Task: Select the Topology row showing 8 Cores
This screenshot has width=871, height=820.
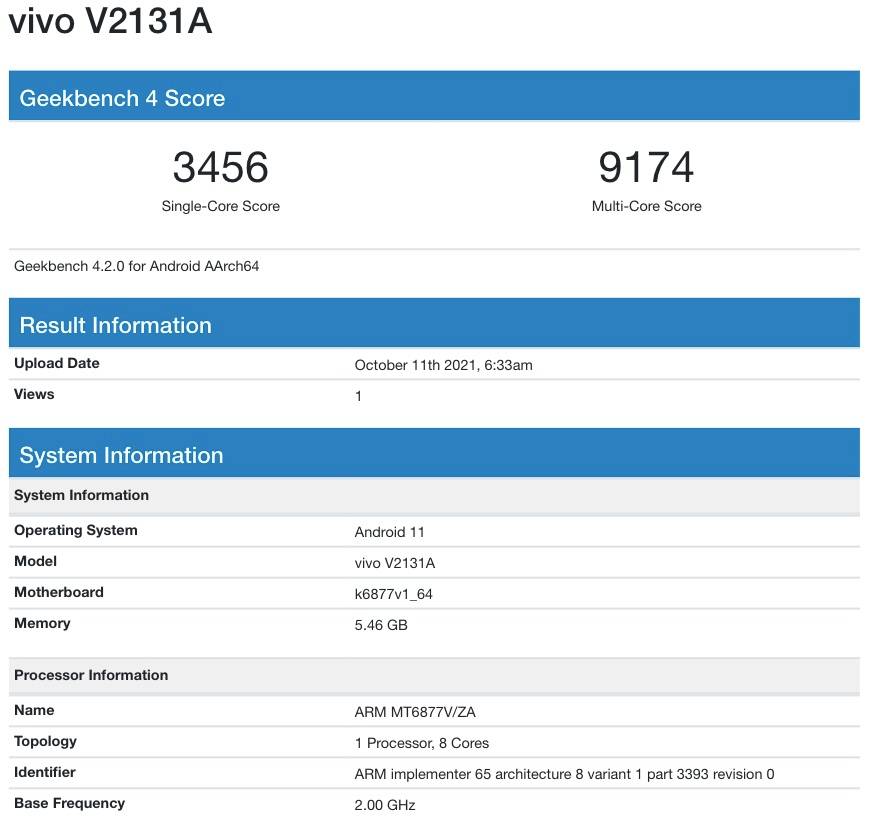Action: tap(419, 742)
